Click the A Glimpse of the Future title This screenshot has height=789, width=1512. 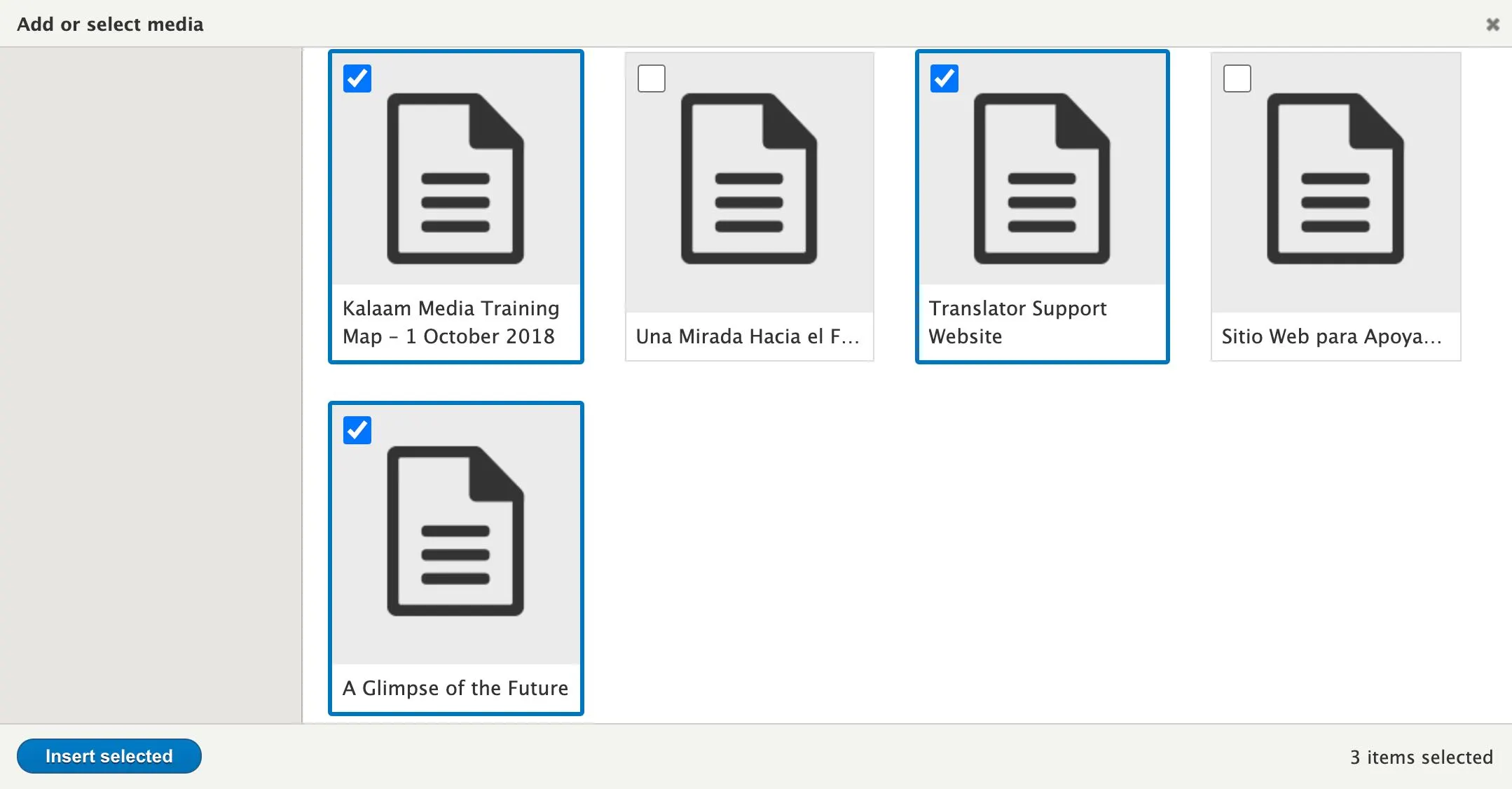coord(455,688)
